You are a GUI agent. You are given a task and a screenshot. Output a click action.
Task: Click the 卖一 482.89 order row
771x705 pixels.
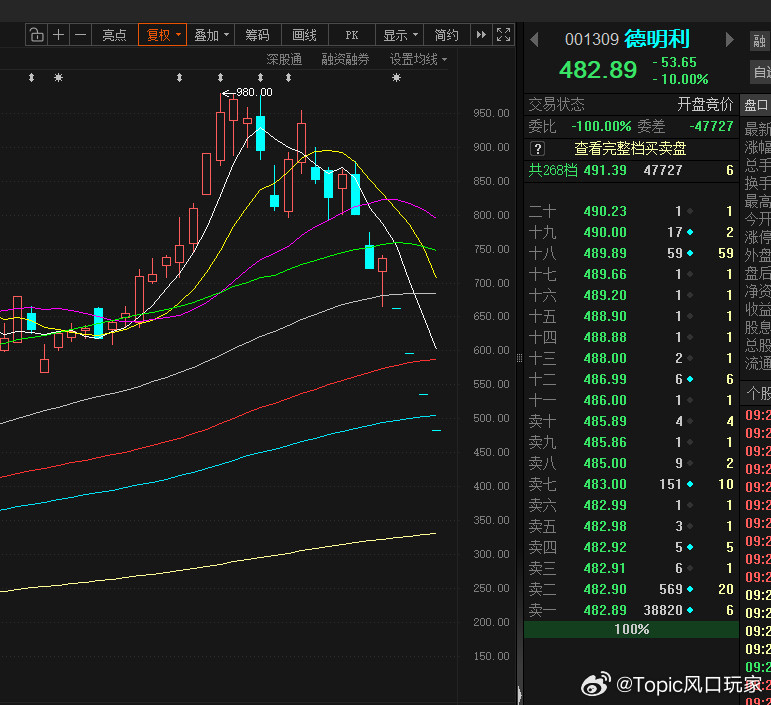(x=631, y=610)
